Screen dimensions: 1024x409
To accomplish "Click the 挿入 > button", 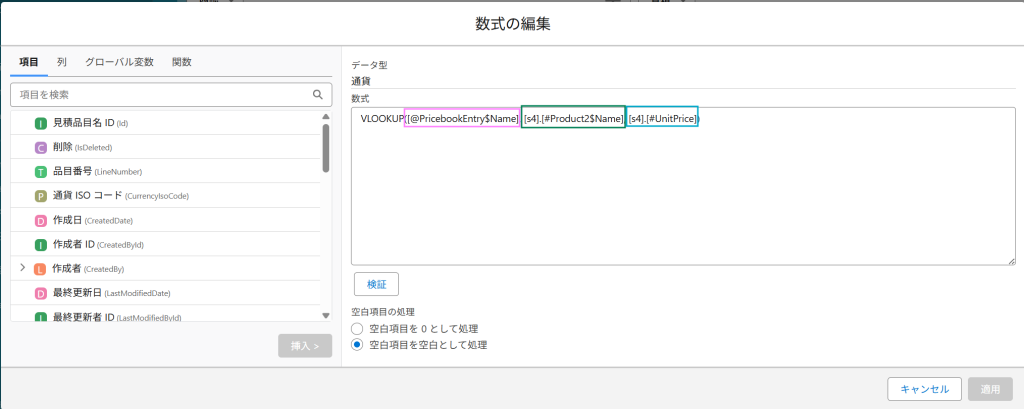I will (x=305, y=346).
